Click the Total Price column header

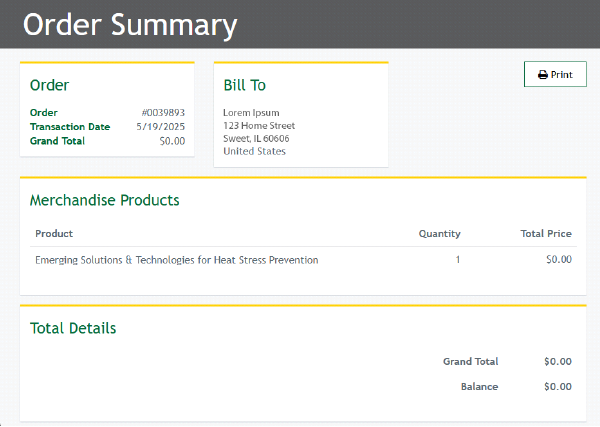click(546, 234)
